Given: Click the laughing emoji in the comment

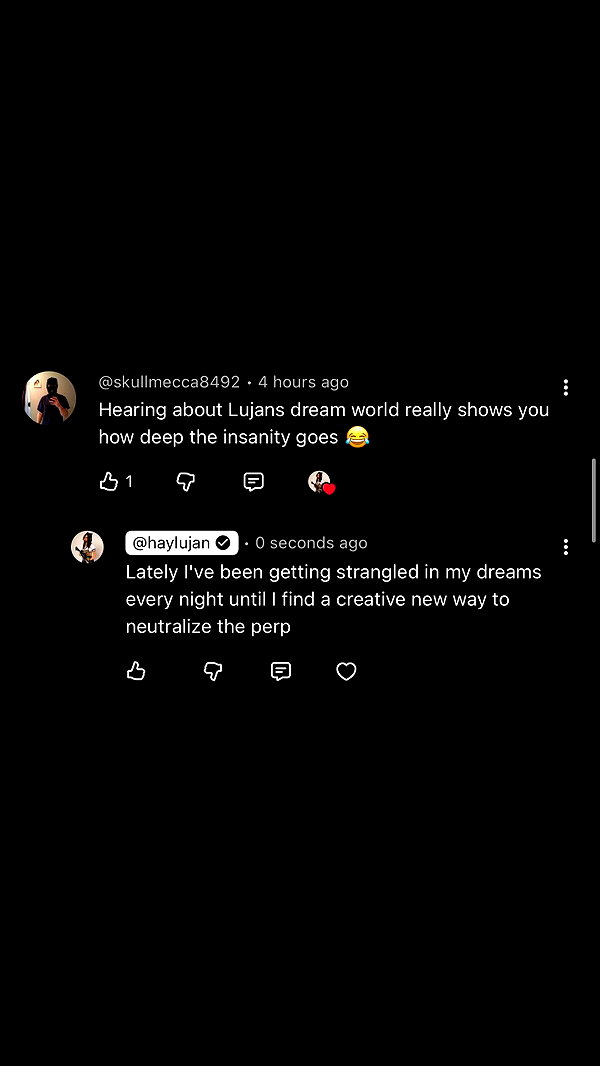Looking at the screenshot, I should click(357, 436).
